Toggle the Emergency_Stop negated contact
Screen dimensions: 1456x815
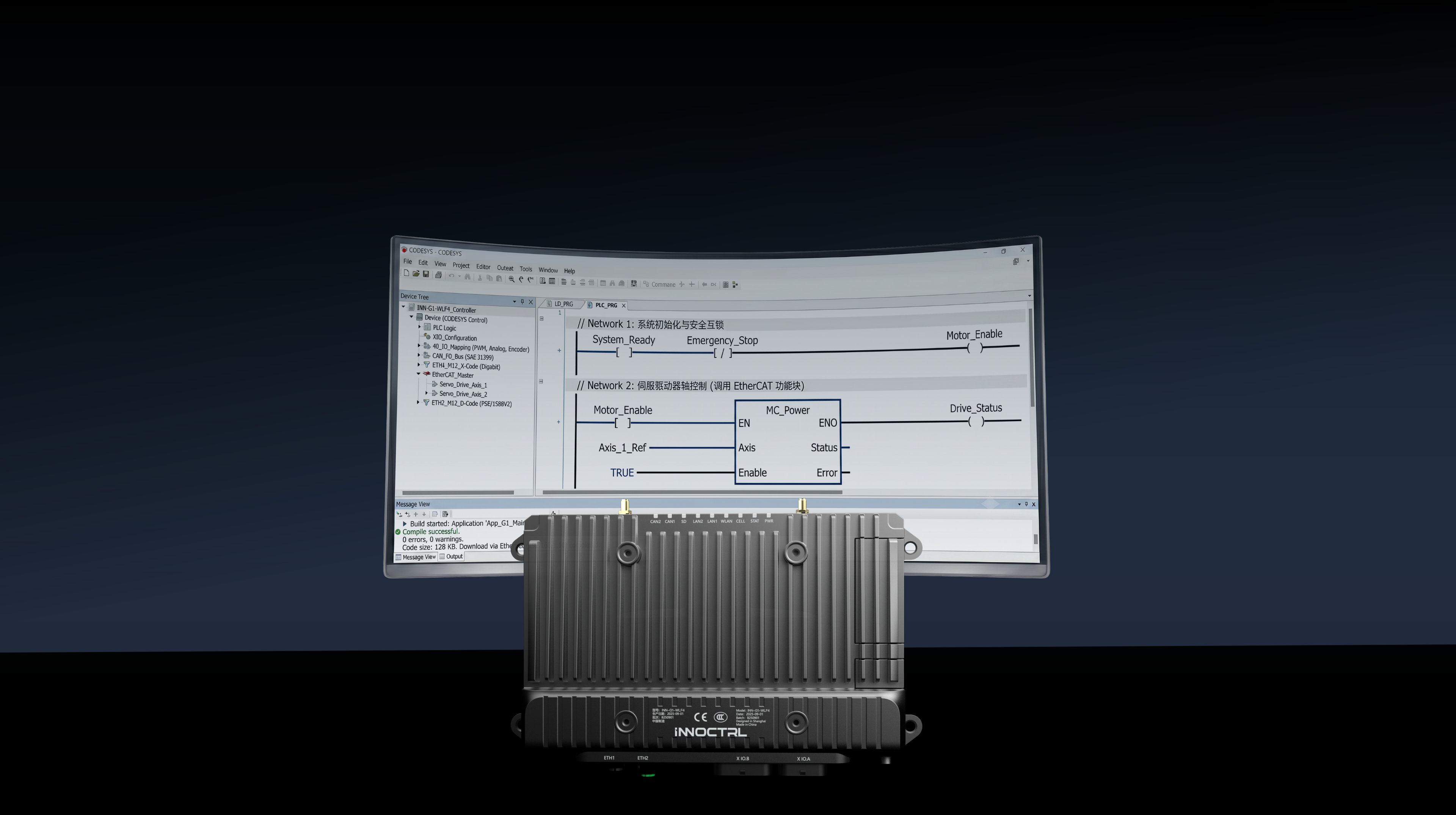click(722, 353)
